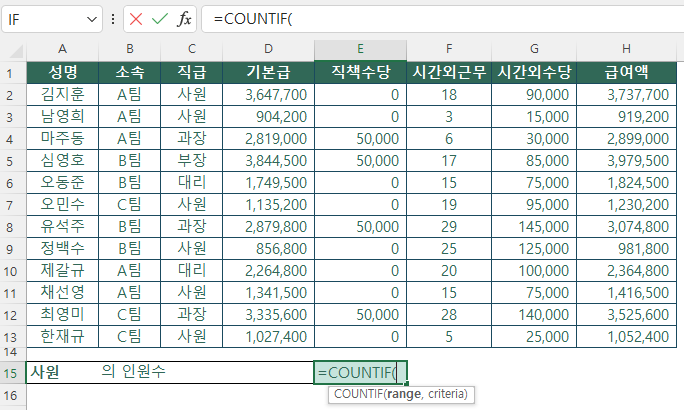
Task: Select column B header
Action: pos(130,49)
